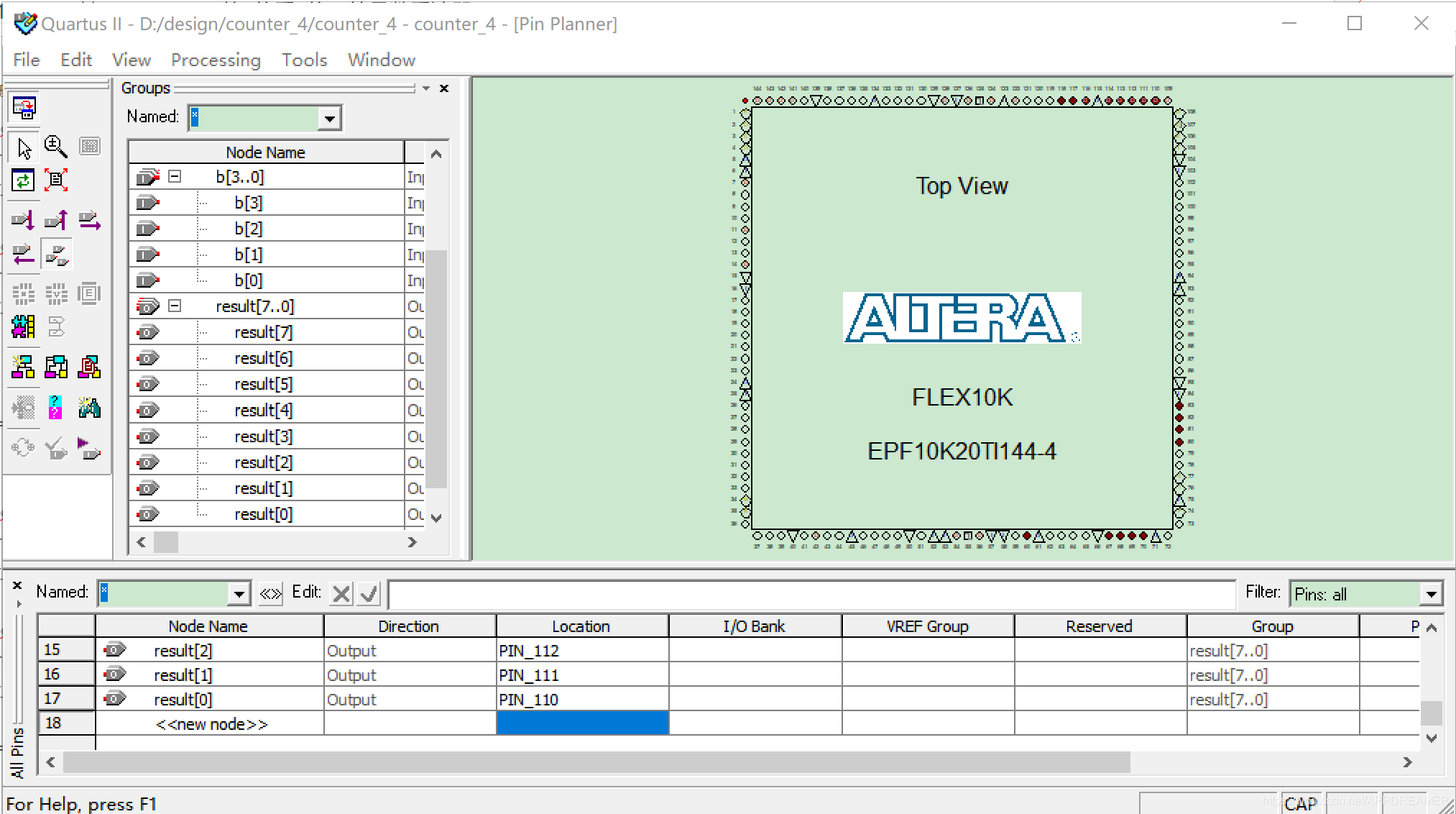Viewport: 1456px width, 814px height.
Task: Activate the zoom magnifier tool
Action: (55, 147)
